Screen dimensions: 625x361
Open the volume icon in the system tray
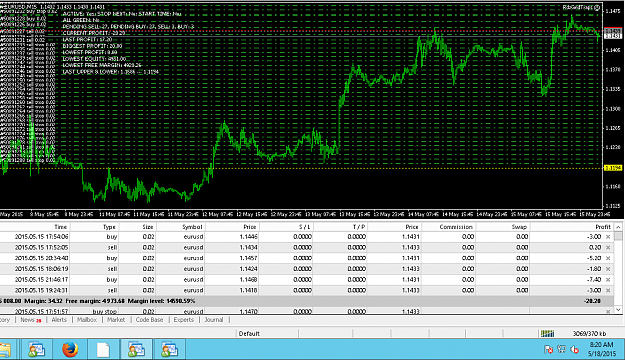tap(574, 349)
